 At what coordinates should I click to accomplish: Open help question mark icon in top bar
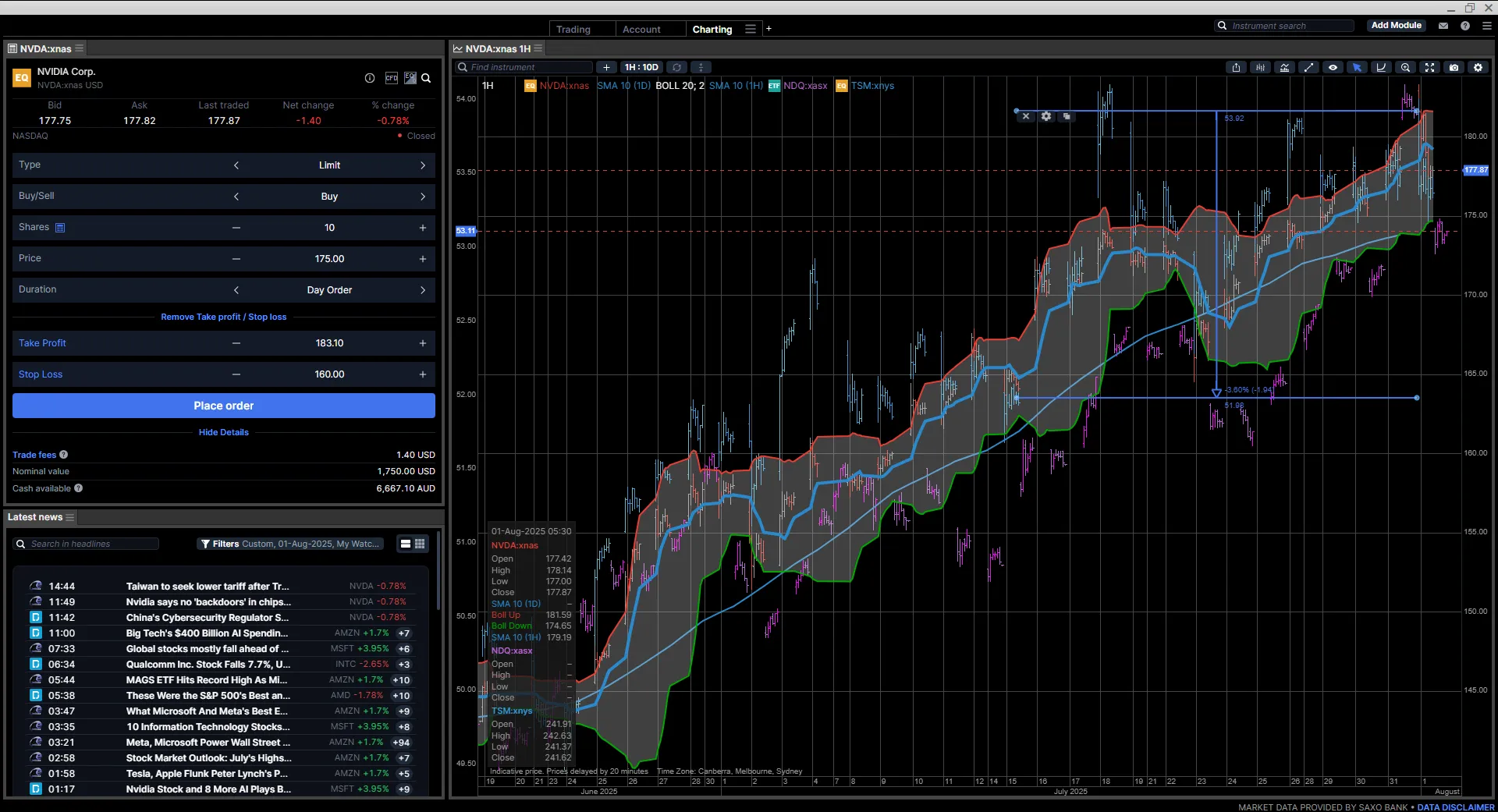point(1465,26)
